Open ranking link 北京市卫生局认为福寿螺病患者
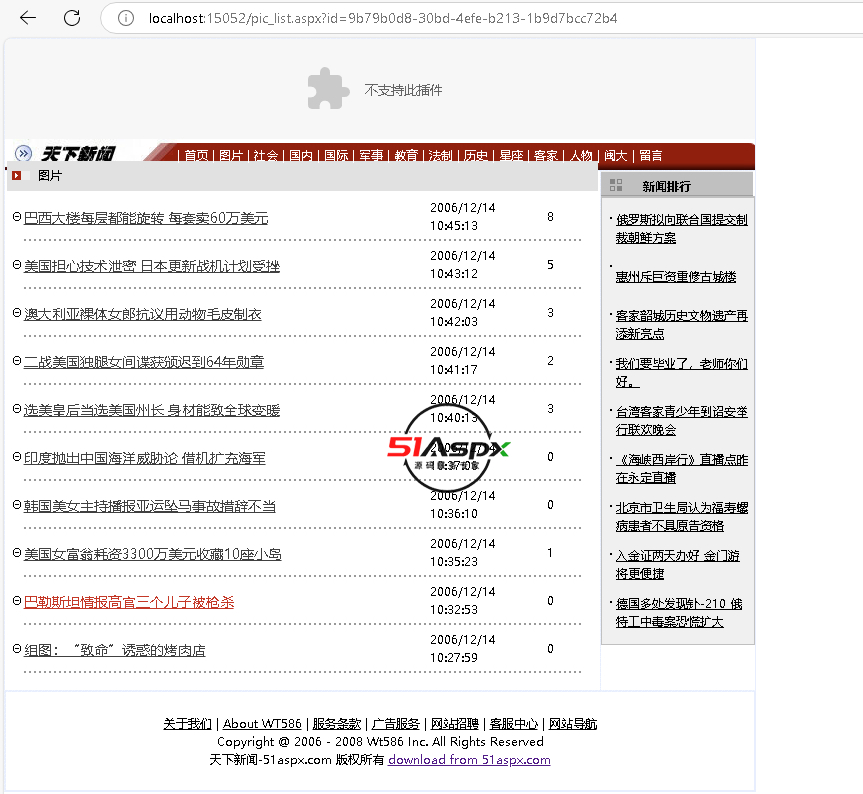Image resolution: width=863 pixels, height=794 pixels. [681, 517]
